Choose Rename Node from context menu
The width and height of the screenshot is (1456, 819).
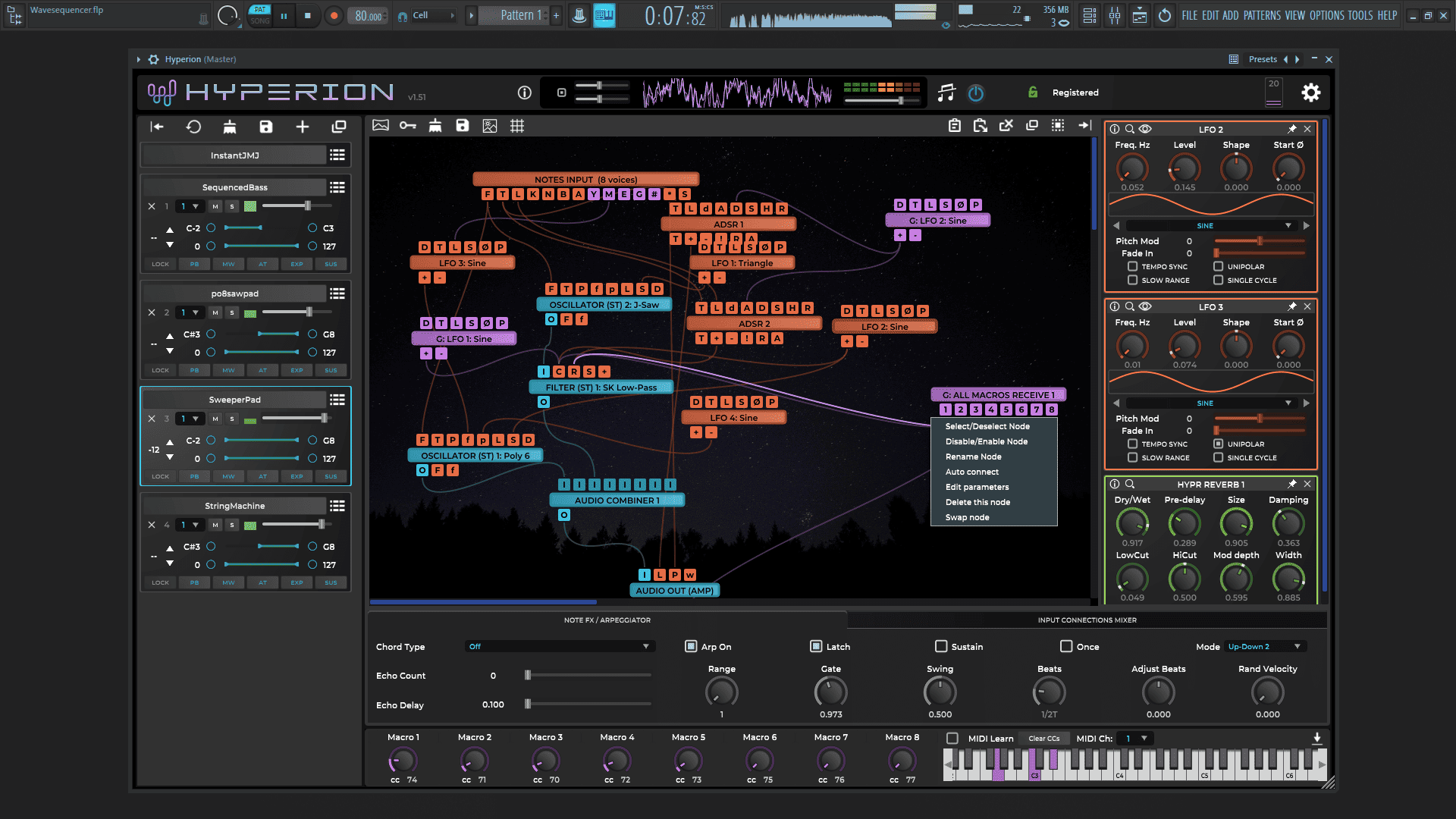coord(973,457)
